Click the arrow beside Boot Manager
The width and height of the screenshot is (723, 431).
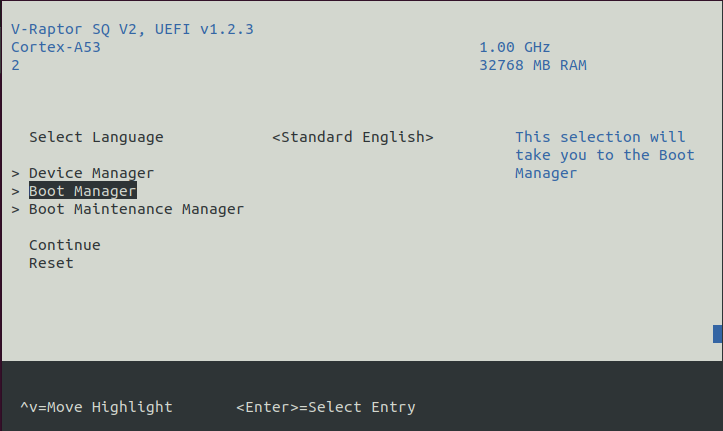click(x=16, y=191)
